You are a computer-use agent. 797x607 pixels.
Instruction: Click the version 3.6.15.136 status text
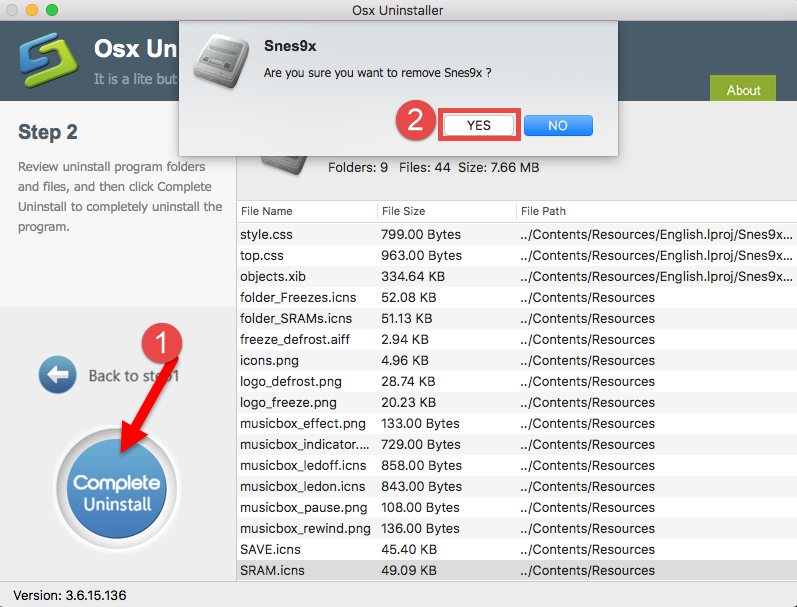70,595
